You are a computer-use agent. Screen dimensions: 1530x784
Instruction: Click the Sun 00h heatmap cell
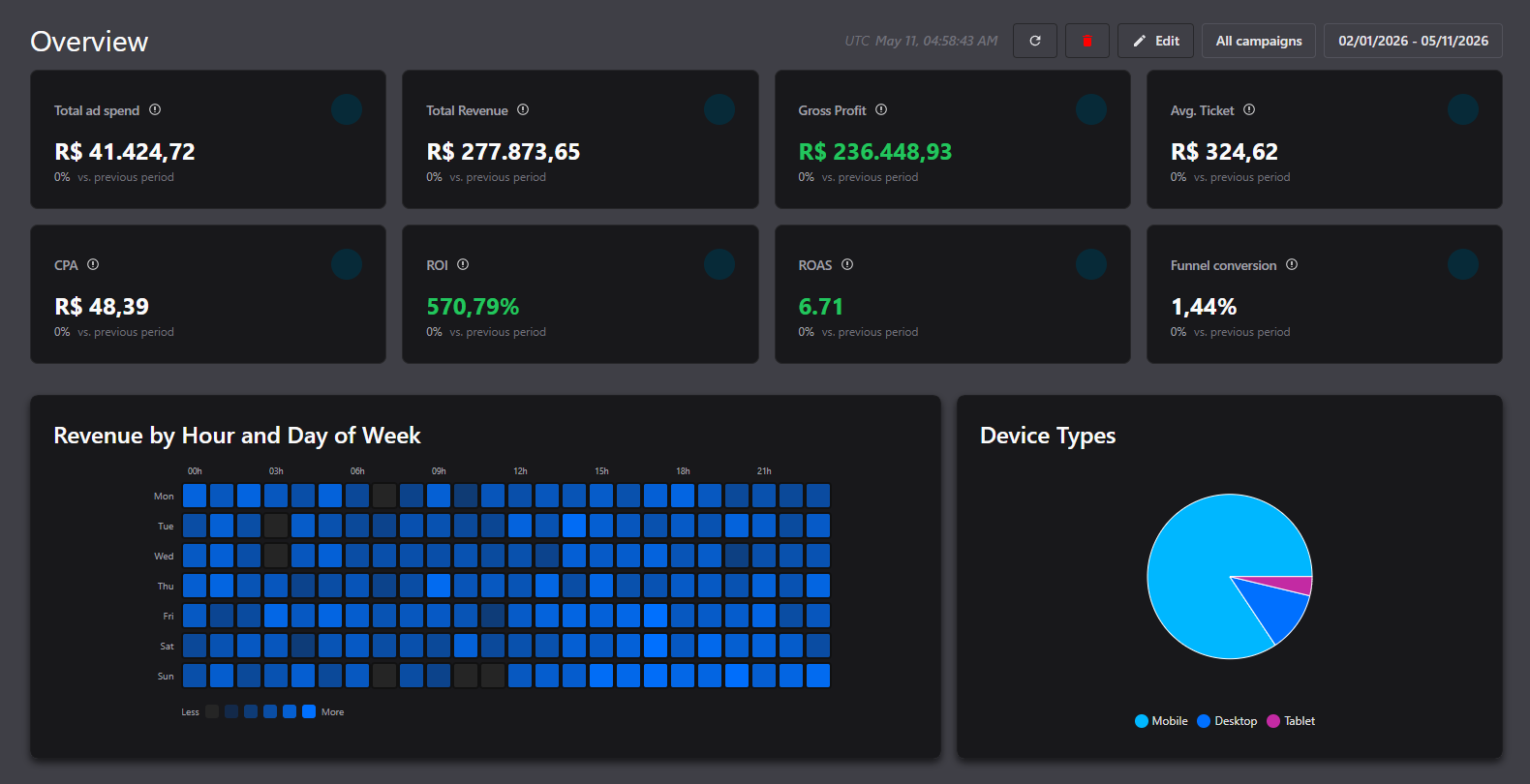(195, 676)
